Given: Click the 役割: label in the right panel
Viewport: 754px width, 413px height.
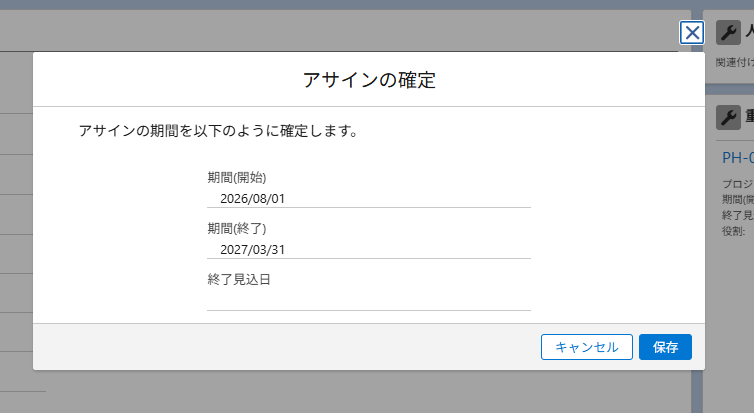Looking at the screenshot, I should click(733, 231).
